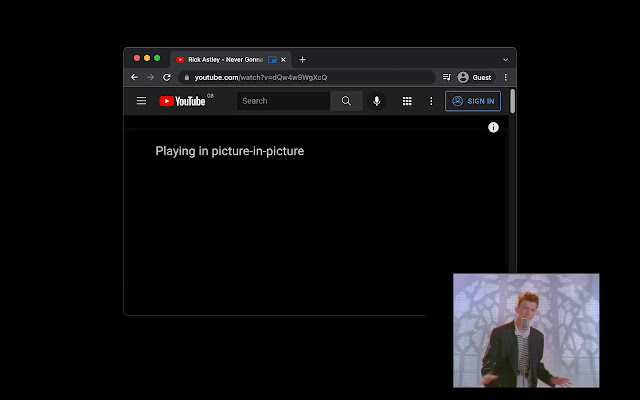
Task: Open the YouTube hamburger guide menu
Action: pos(141,101)
